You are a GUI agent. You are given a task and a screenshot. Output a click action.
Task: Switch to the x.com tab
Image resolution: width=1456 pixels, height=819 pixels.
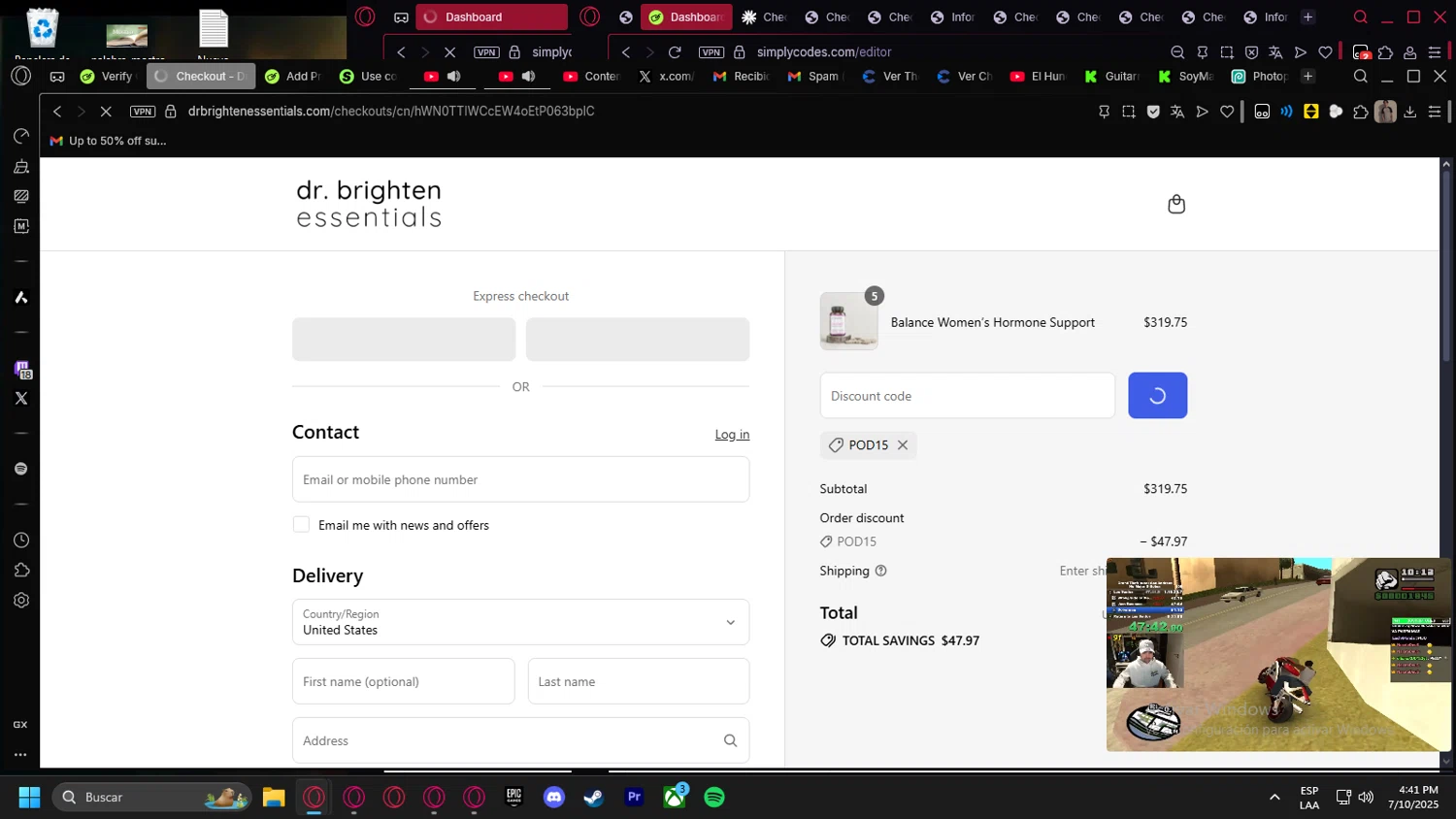[x=666, y=77]
